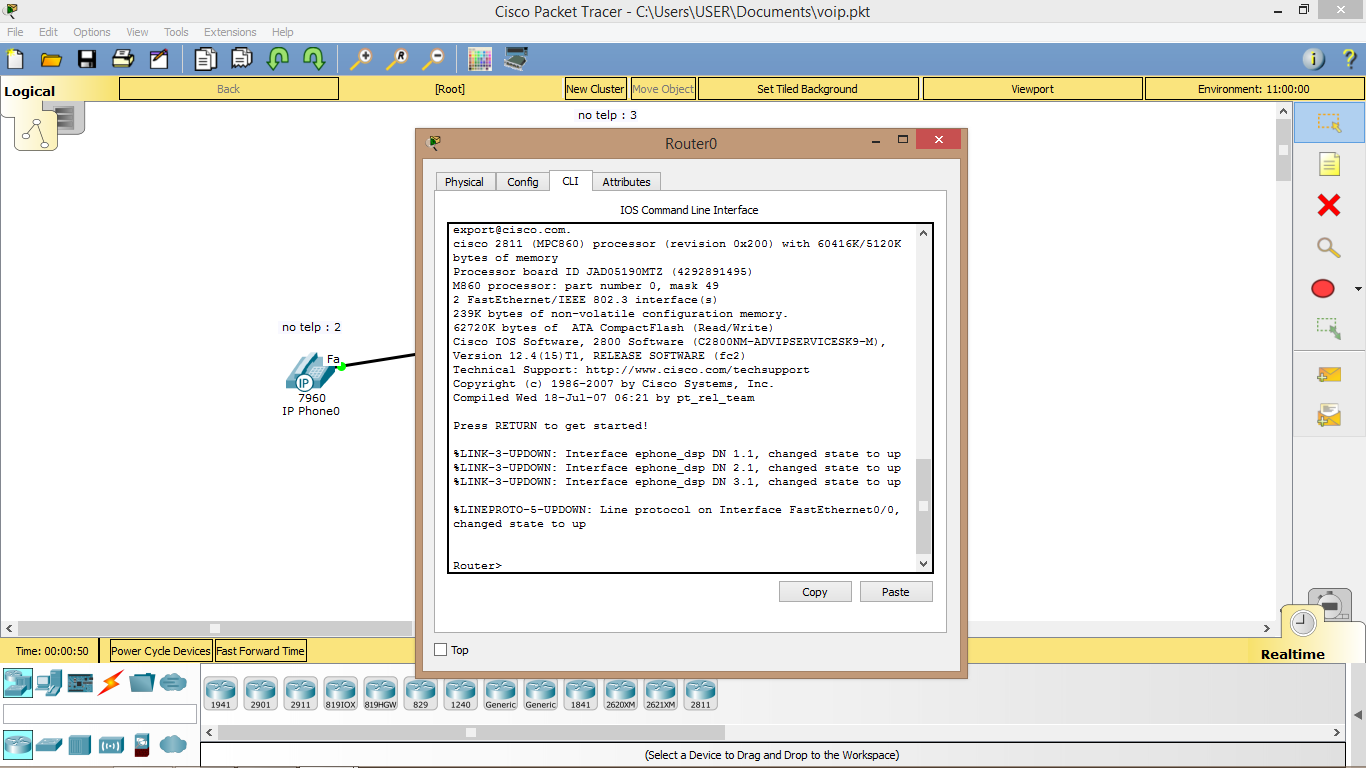
Task: Click the Viewport button
Action: 1032,89
